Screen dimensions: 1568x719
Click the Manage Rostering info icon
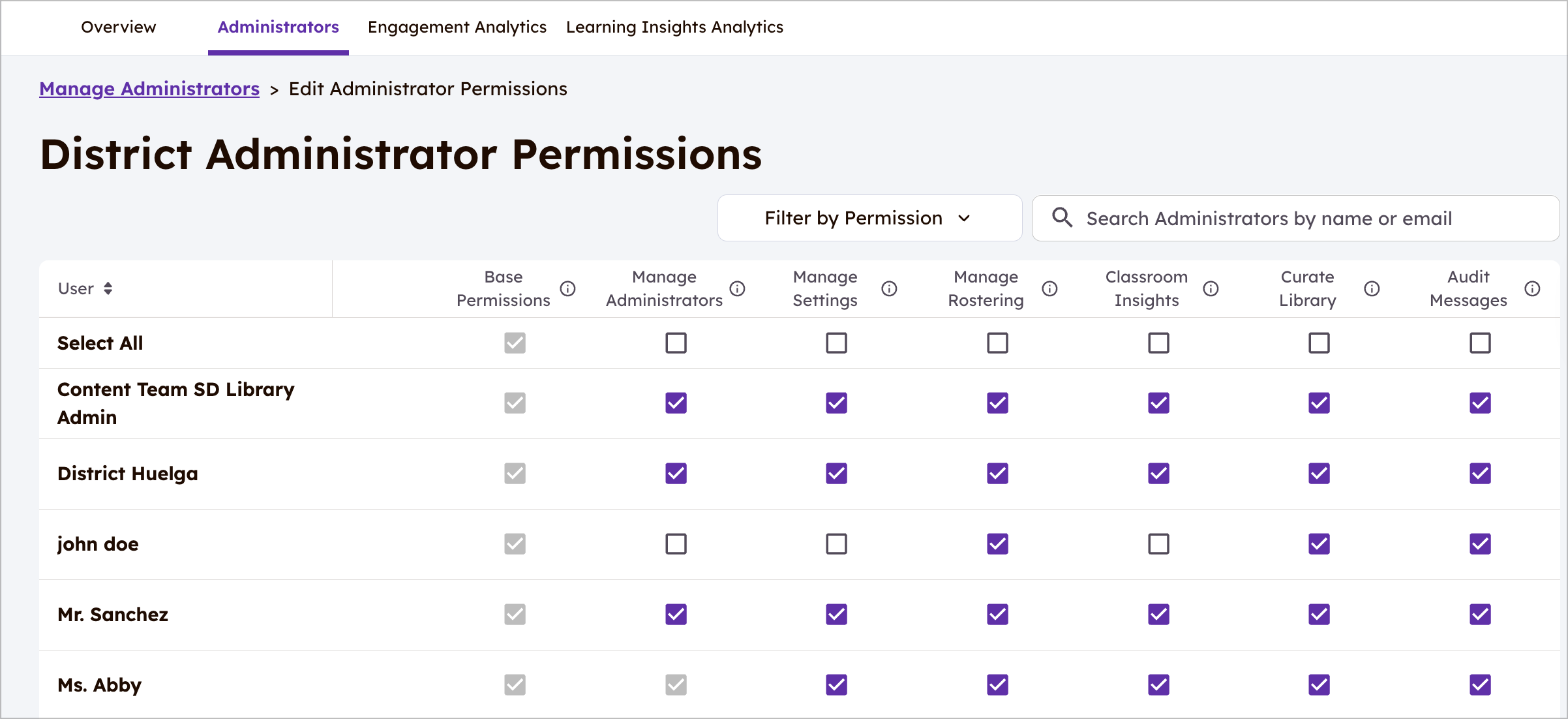click(x=1050, y=288)
